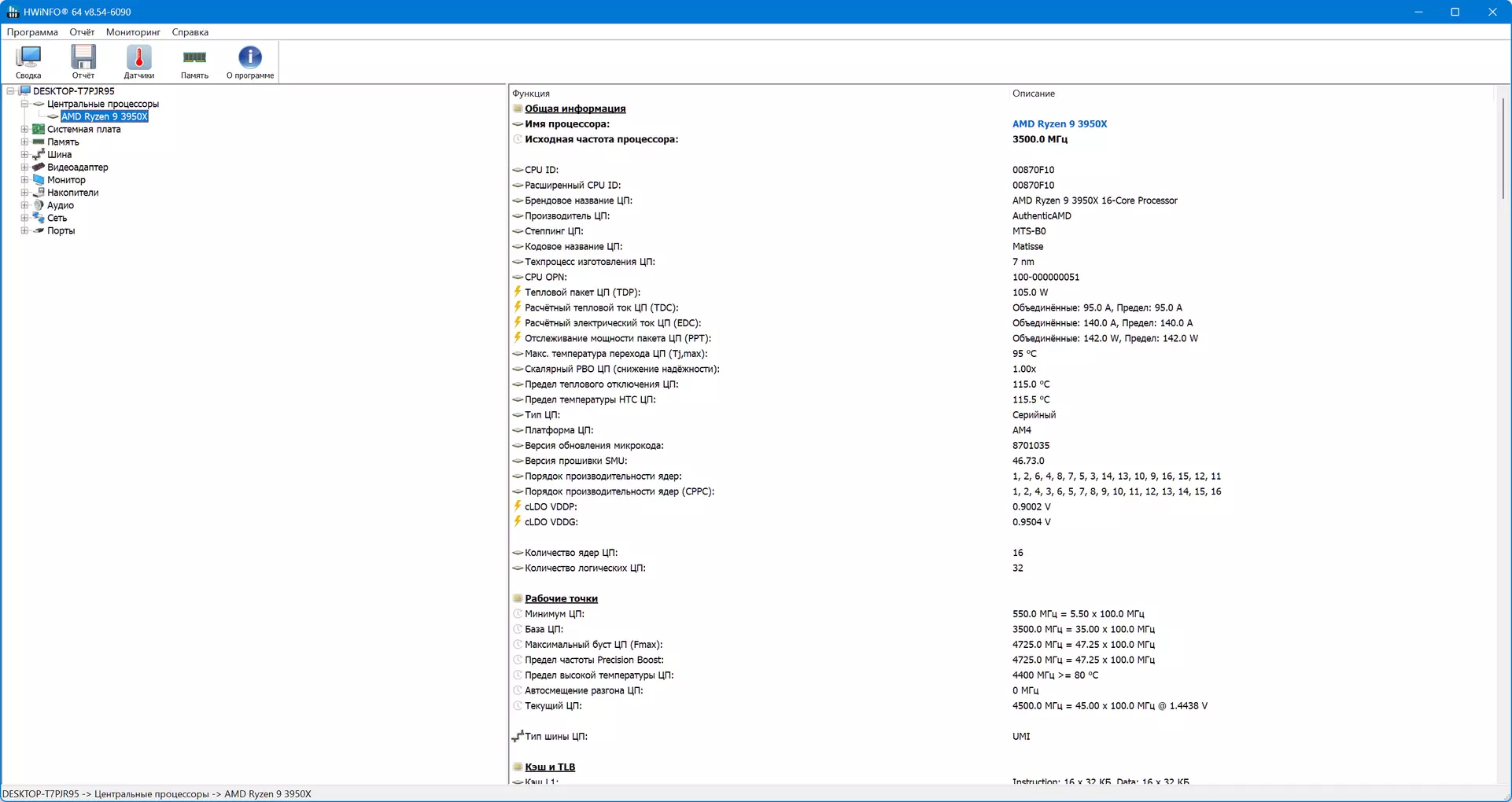The width and height of the screenshot is (1512, 802).
Task: Expand the Память tree node
Action: click(24, 142)
